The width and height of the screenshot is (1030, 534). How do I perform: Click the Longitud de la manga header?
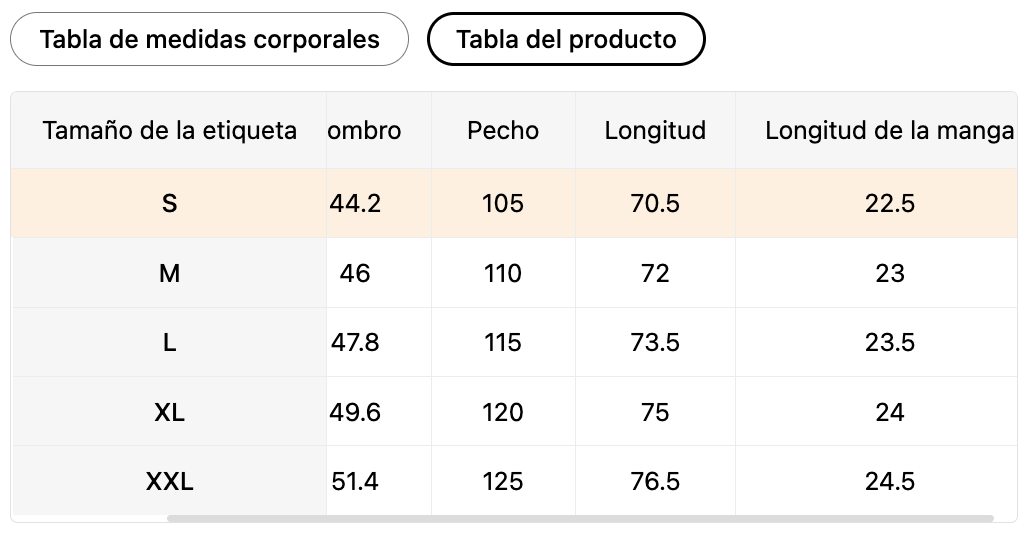(x=889, y=130)
